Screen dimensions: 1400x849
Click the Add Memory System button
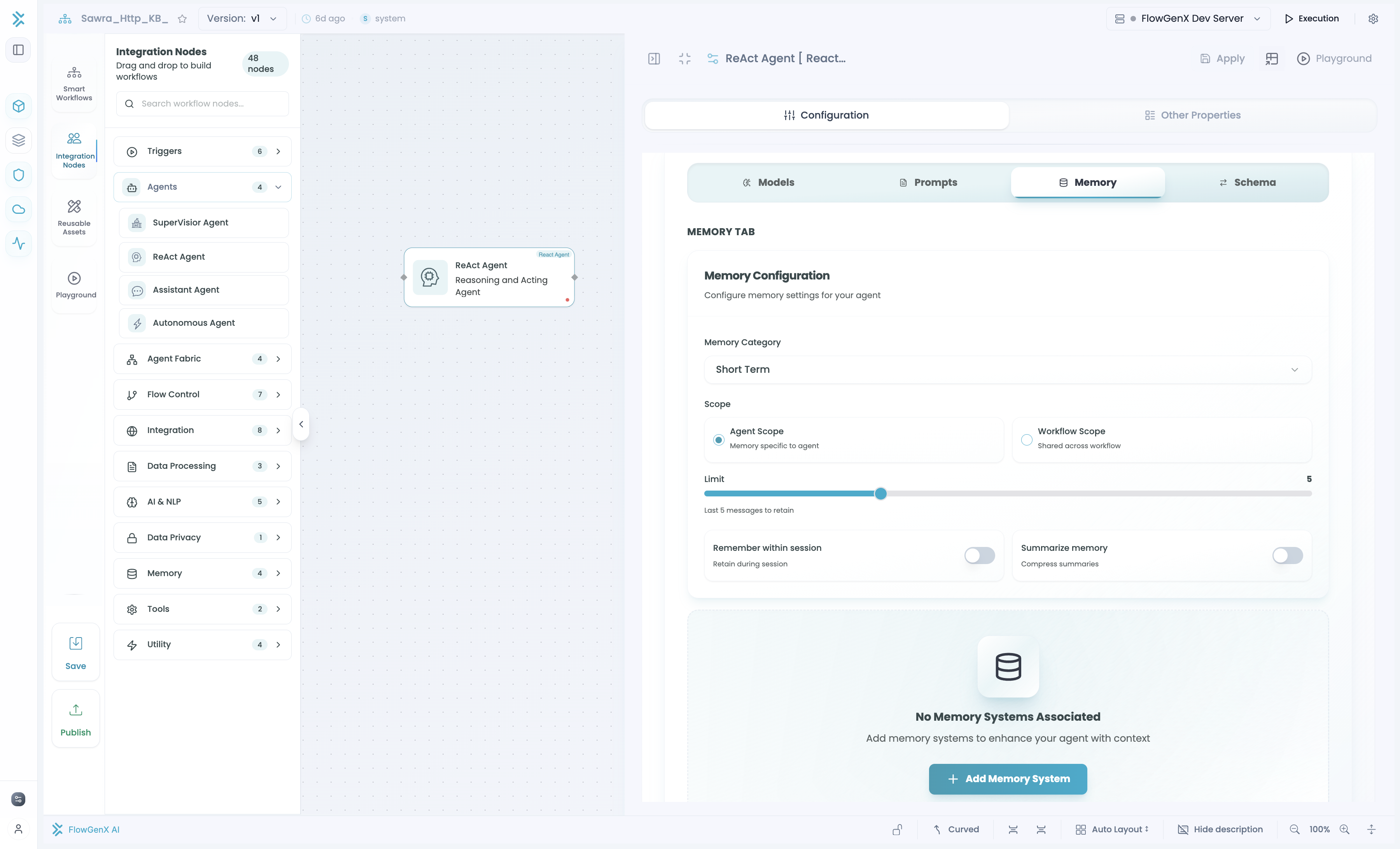1007,779
